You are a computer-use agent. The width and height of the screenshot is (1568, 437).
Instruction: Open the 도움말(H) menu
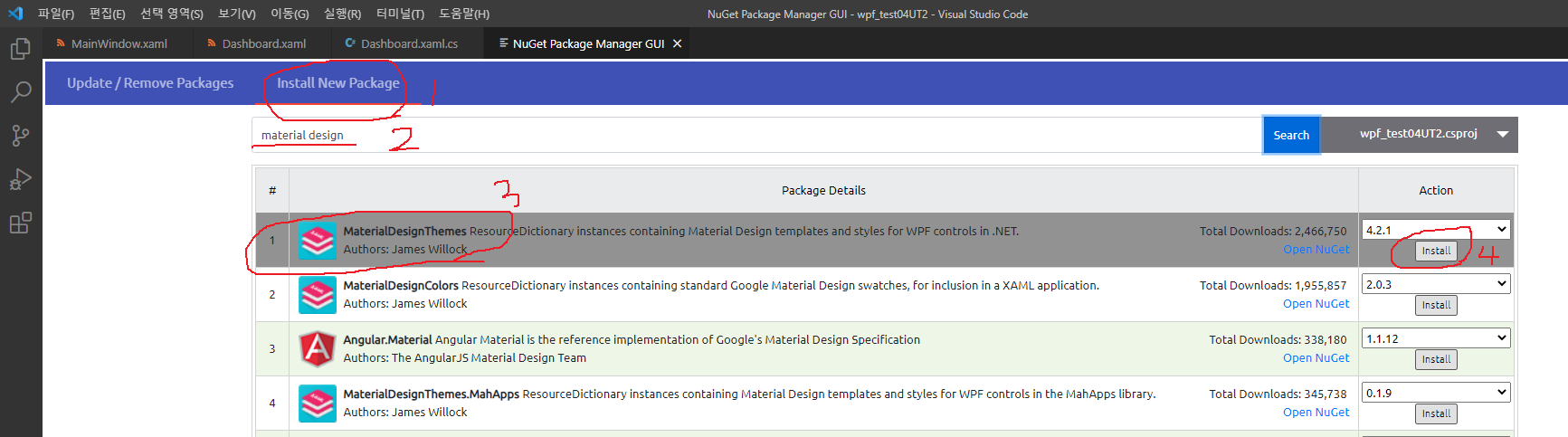point(464,14)
